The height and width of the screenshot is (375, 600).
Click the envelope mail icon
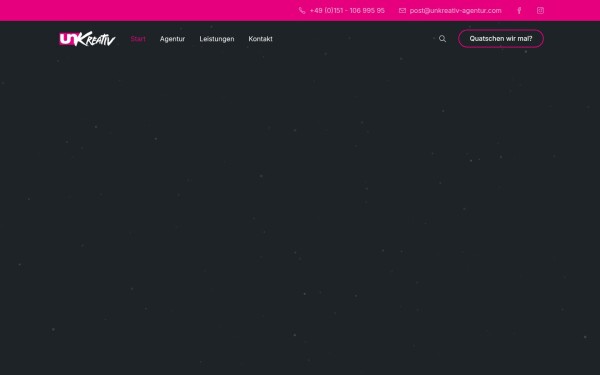click(402, 11)
